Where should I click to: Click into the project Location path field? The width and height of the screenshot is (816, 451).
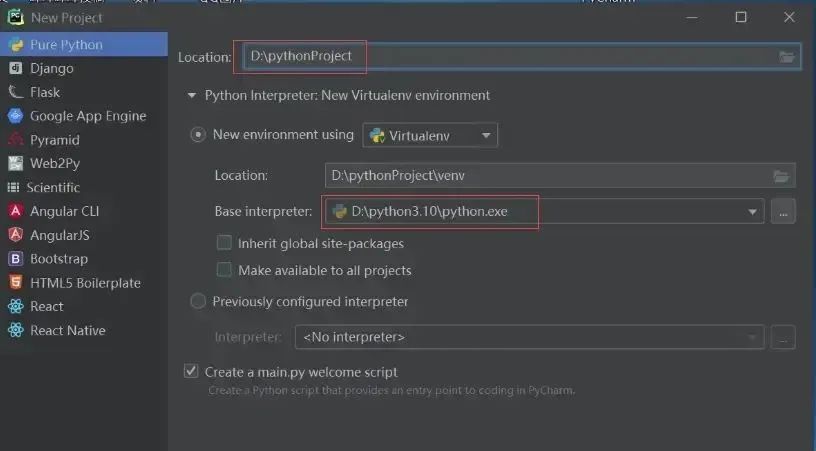[x=521, y=57]
